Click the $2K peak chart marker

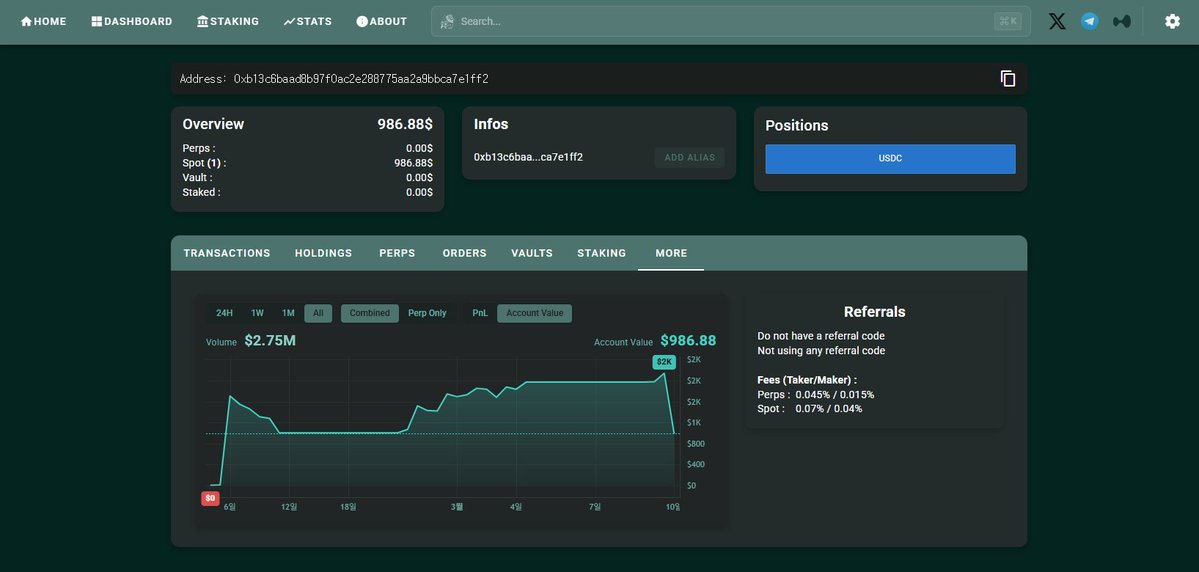(663, 362)
